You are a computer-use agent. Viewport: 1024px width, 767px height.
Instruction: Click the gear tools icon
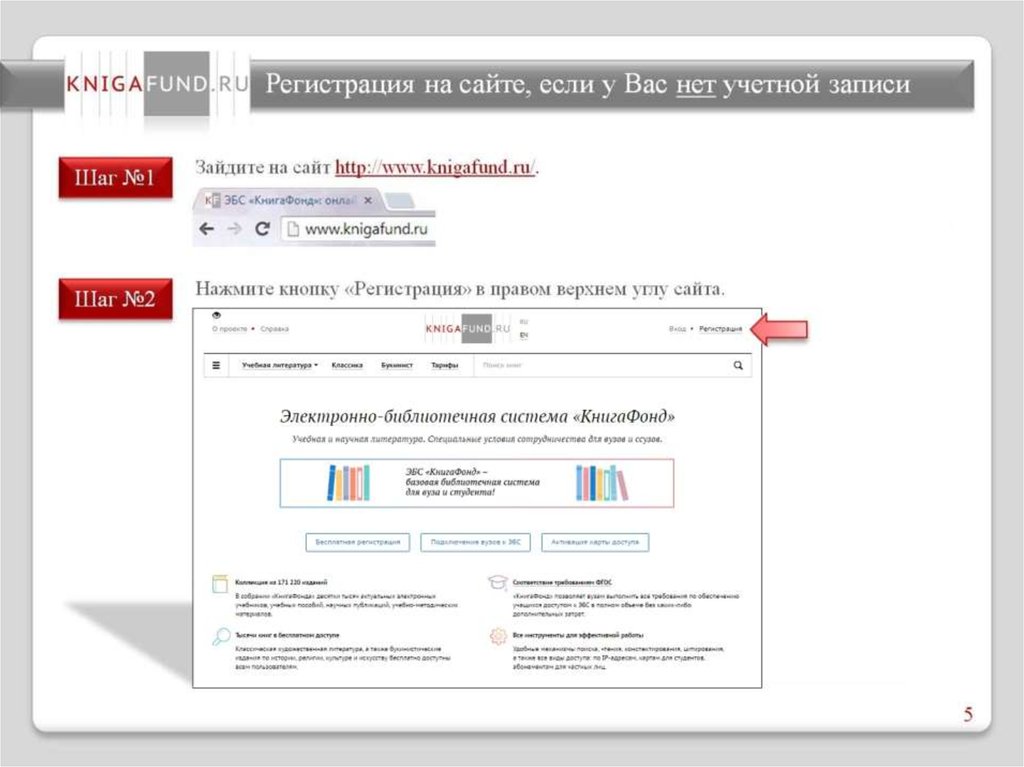(x=498, y=636)
